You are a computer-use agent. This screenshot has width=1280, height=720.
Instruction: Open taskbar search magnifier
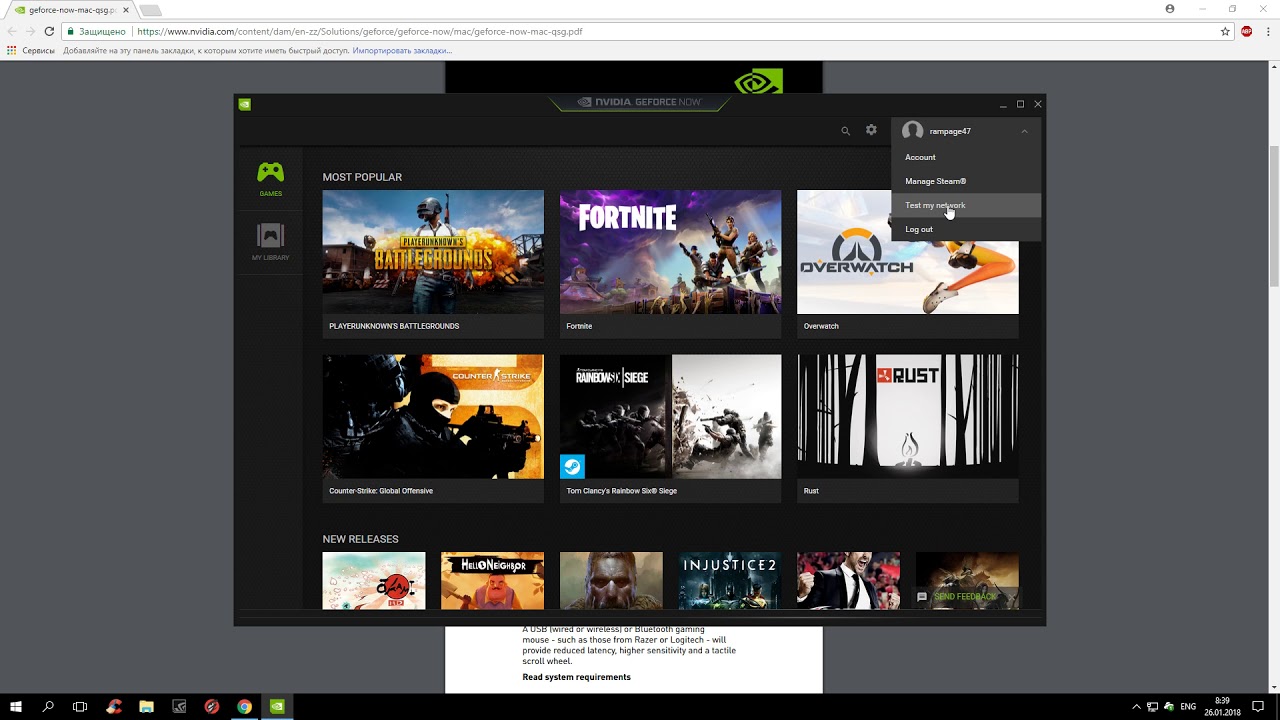click(x=48, y=706)
